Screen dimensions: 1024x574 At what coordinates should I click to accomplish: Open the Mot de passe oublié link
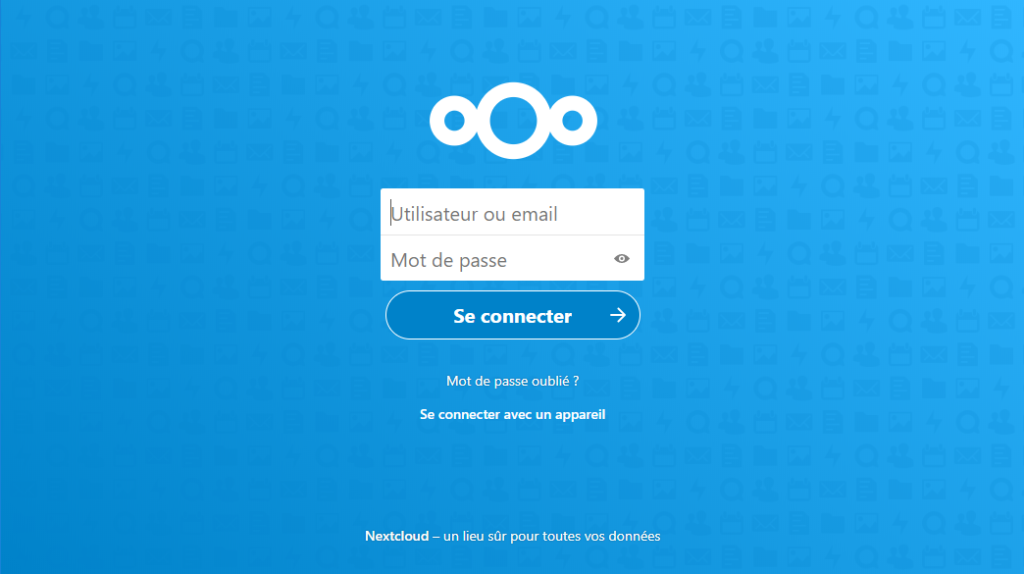pyautogui.click(x=513, y=381)
